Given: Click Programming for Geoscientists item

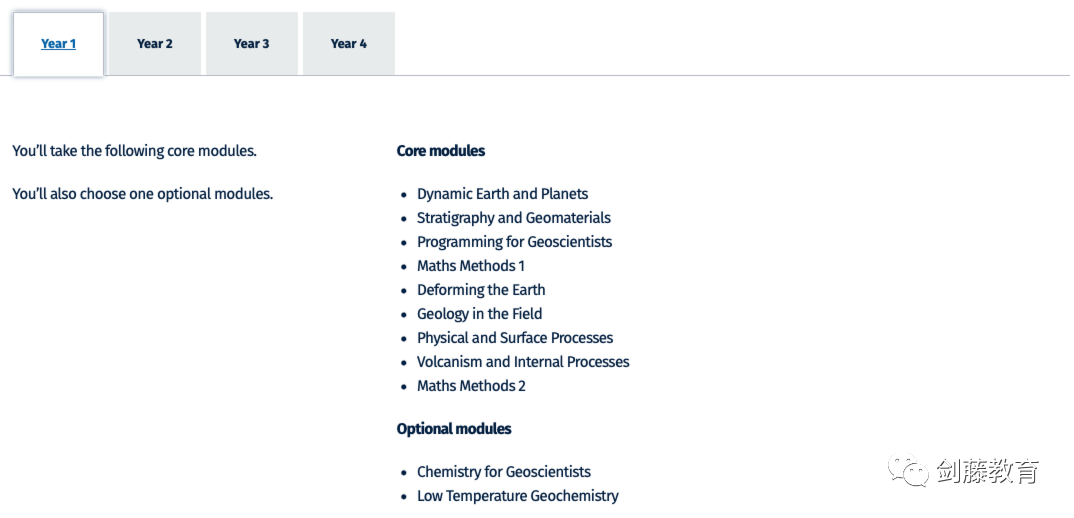Looking at the screenshot, I should point(514,242).
